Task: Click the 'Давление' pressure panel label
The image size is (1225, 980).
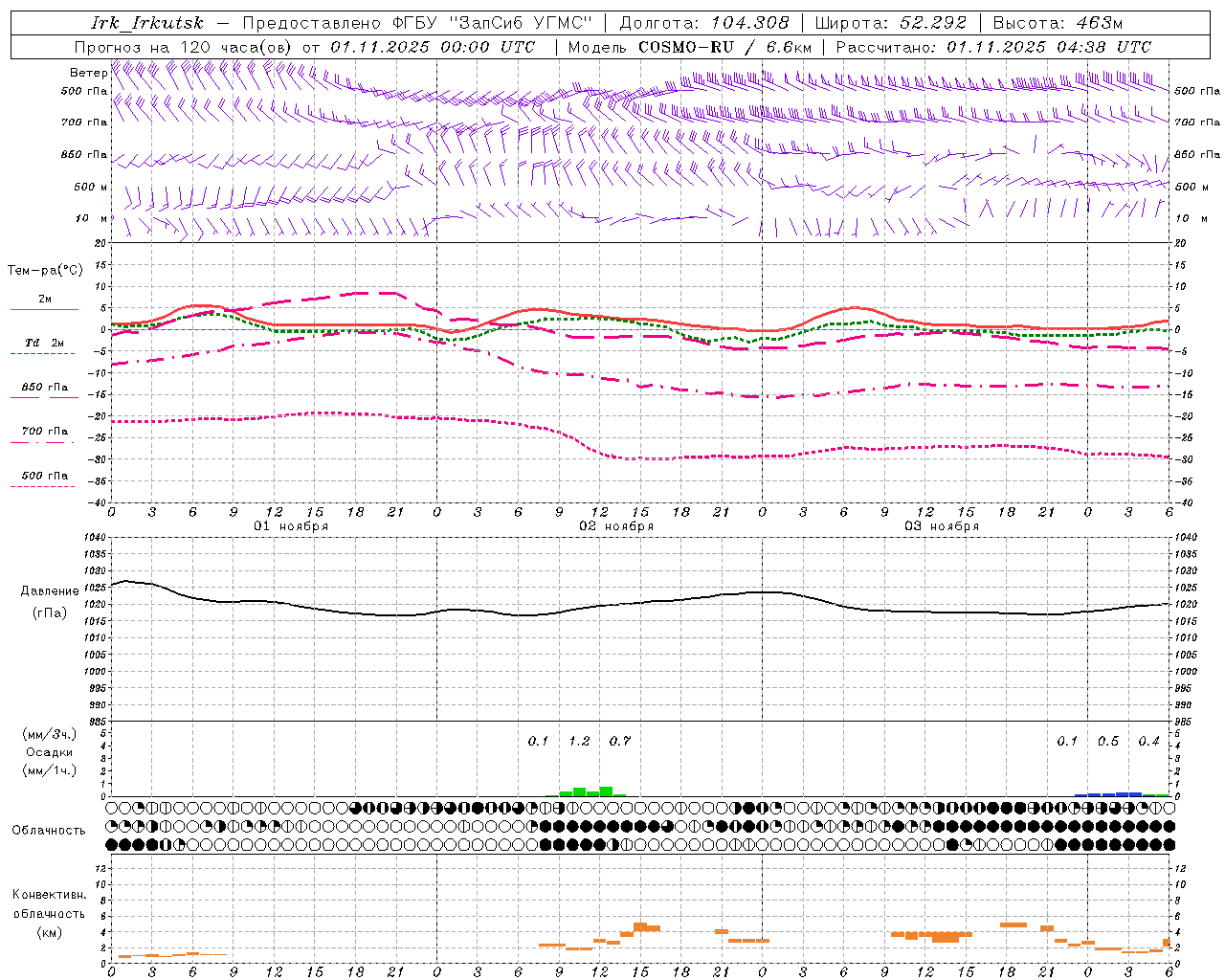Action: (x=50, y=590)
